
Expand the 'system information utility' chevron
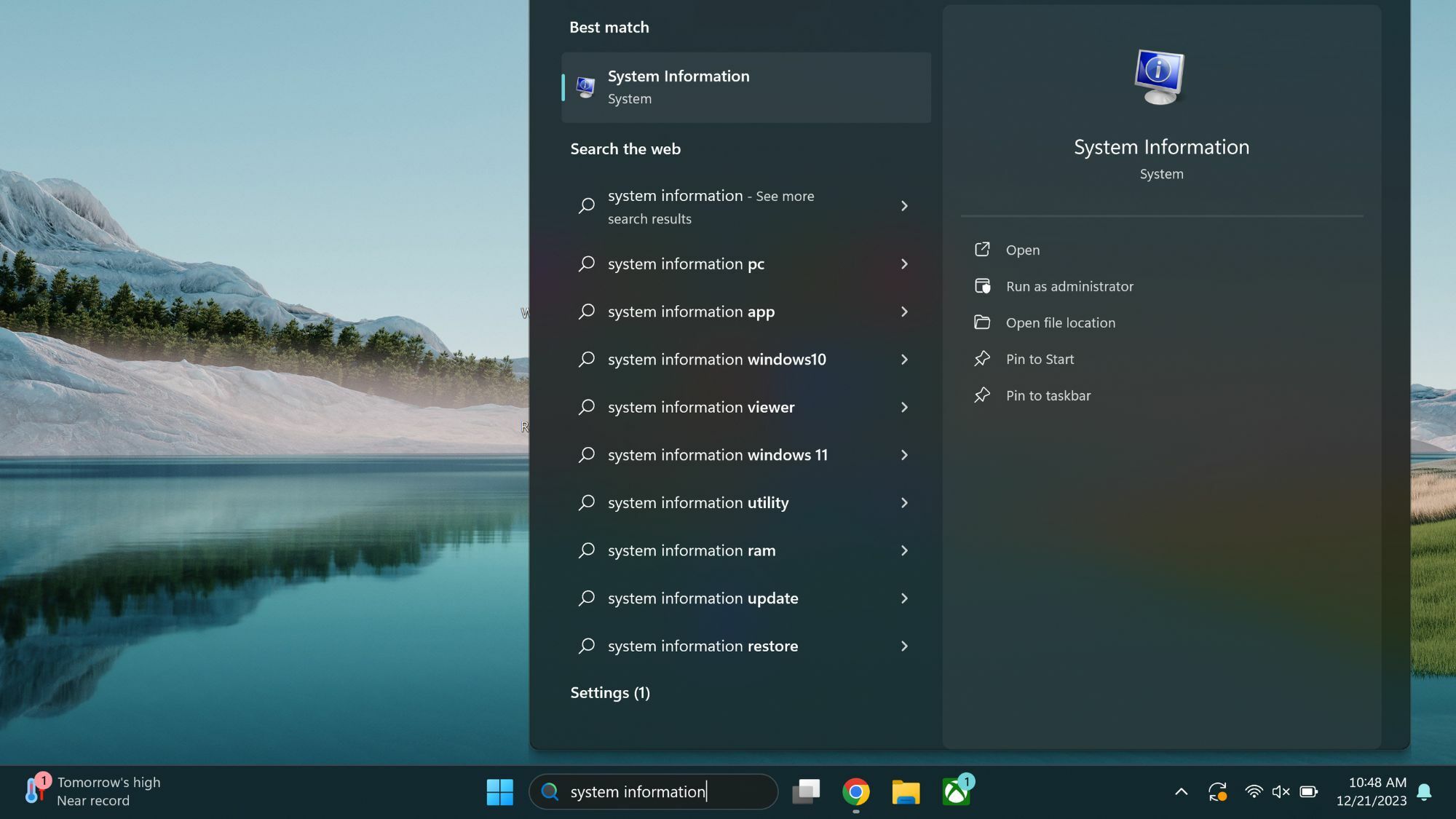tap(904, 503)
